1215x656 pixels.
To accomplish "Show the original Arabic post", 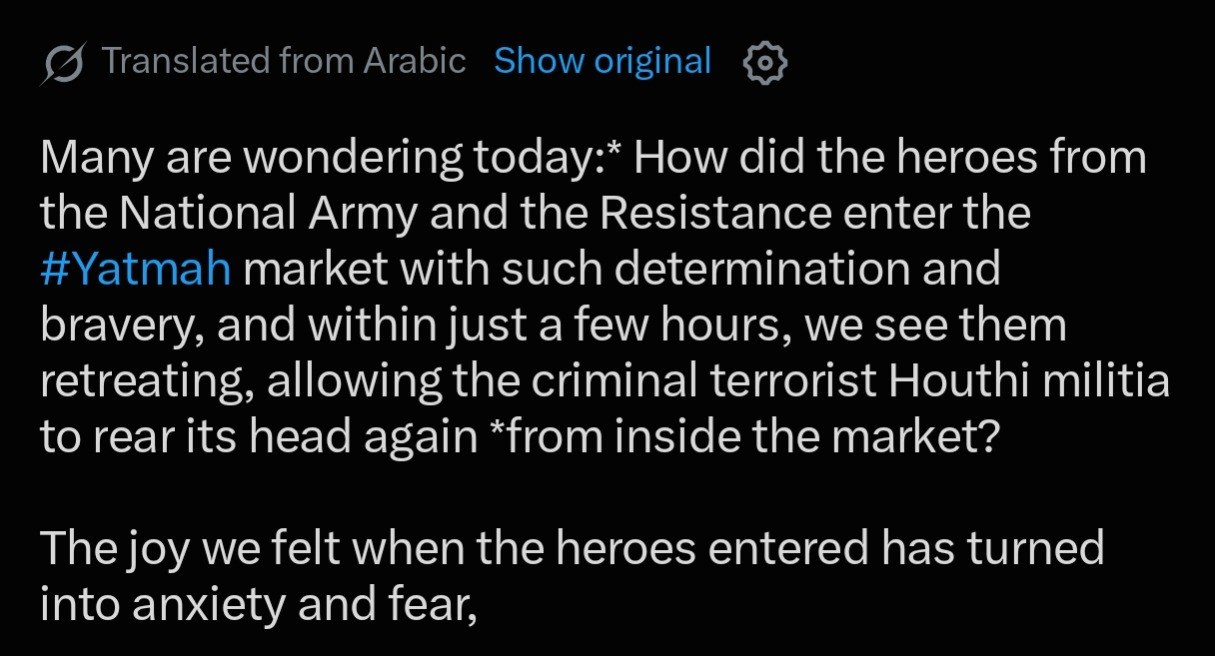I will coord(603,62).
